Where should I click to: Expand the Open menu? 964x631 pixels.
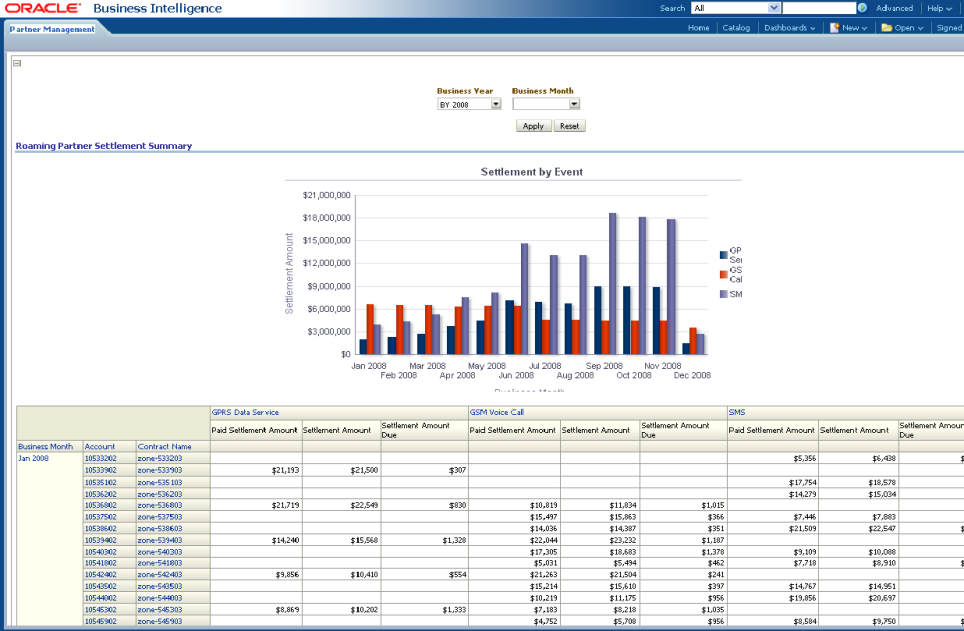(x=909, y=28)
